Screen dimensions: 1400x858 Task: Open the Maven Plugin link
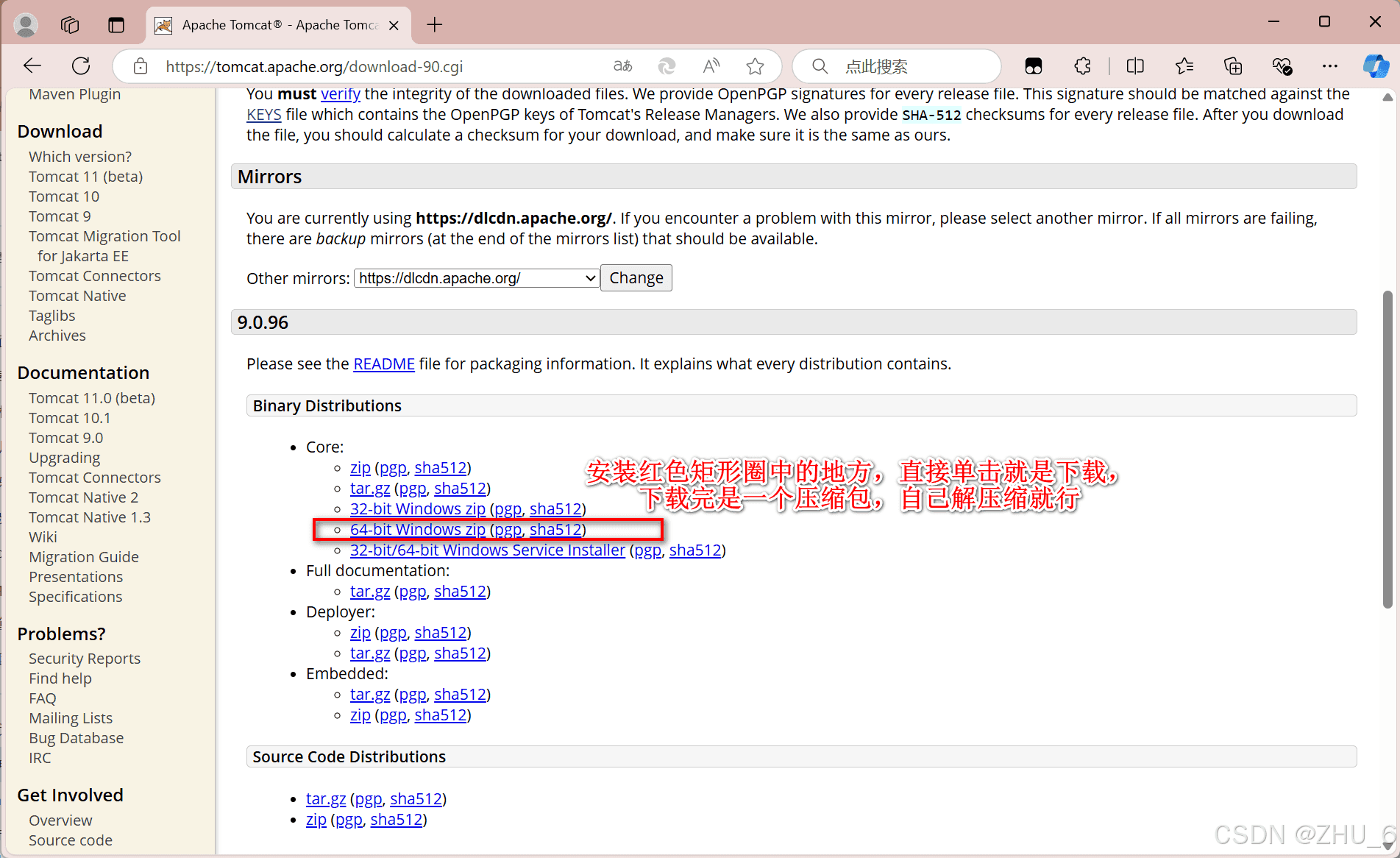tap(75, 95)
